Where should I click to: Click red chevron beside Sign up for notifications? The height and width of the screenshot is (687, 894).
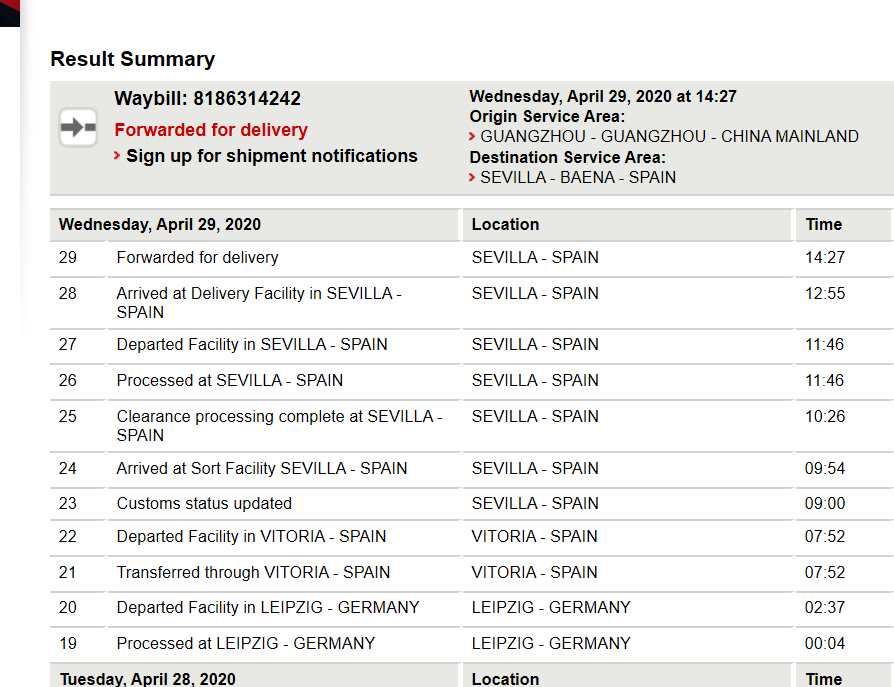(117, 155)
